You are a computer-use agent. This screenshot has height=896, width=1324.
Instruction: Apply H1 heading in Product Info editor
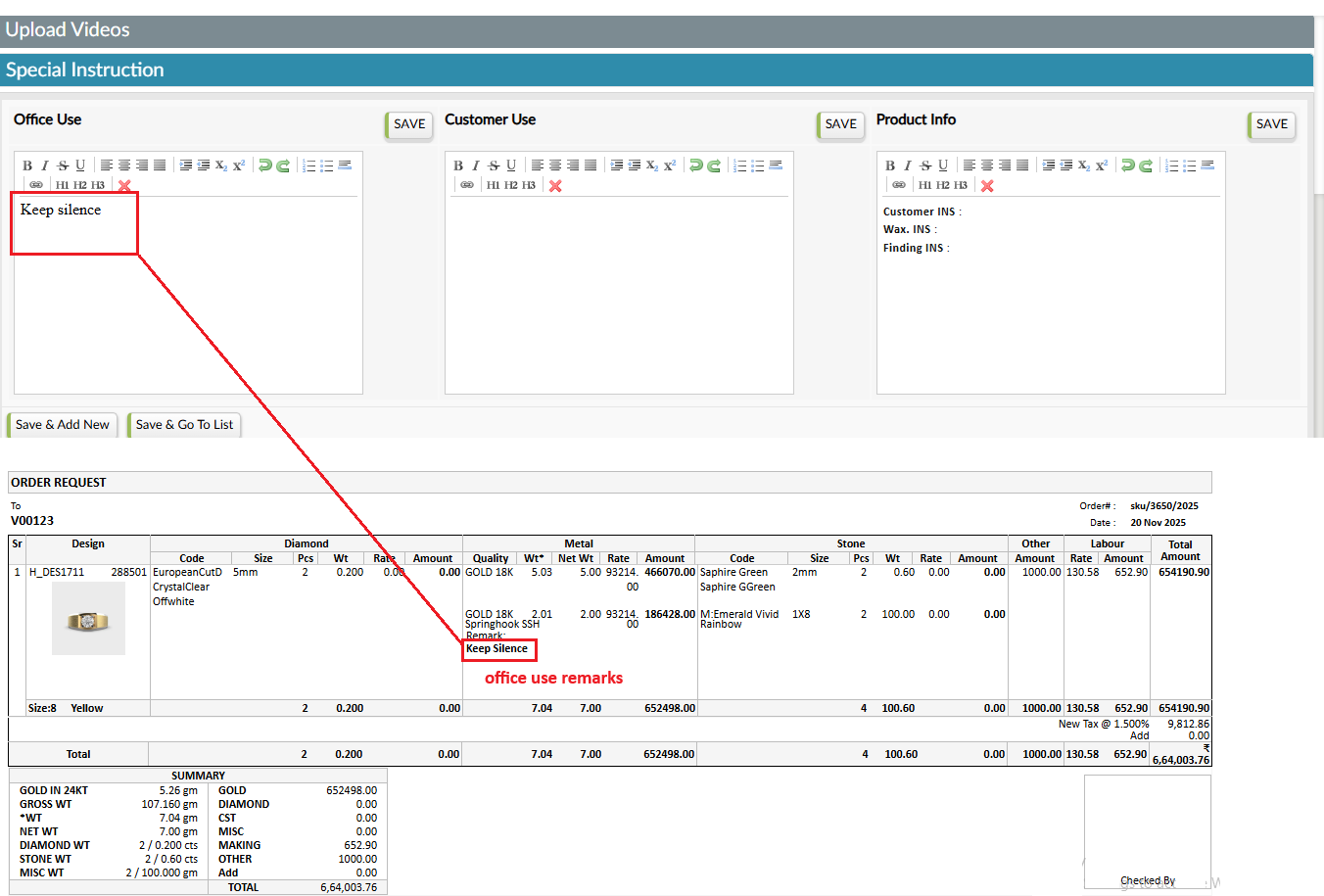coord(924,185)
